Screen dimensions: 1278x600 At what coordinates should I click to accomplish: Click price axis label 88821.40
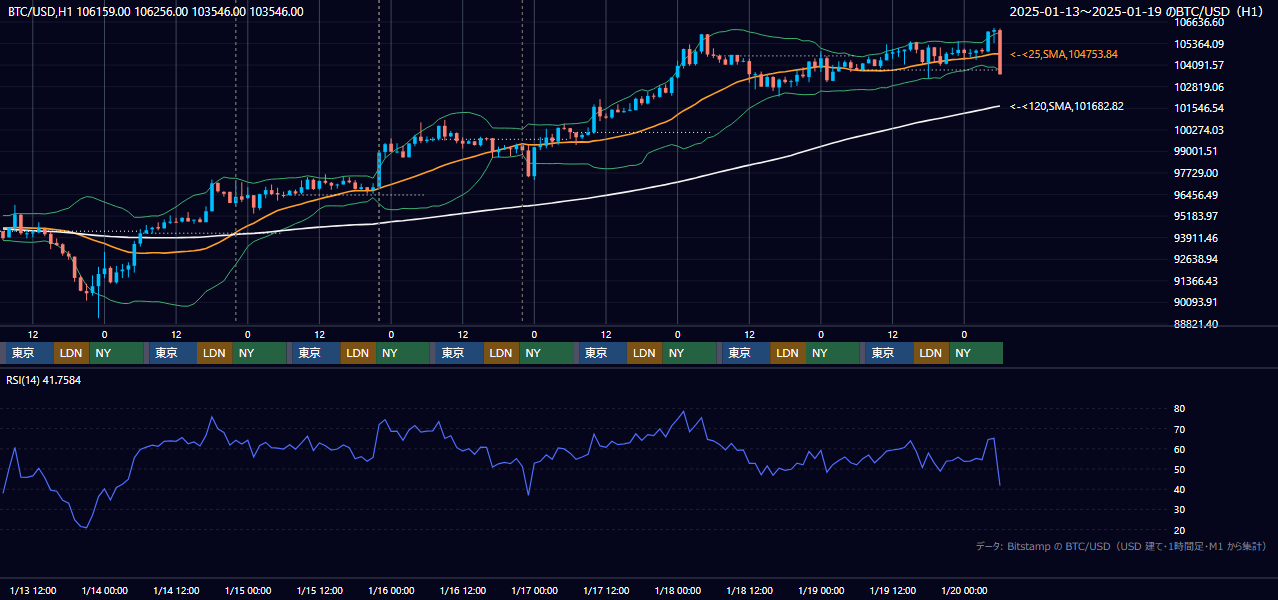pos(1196,324)
